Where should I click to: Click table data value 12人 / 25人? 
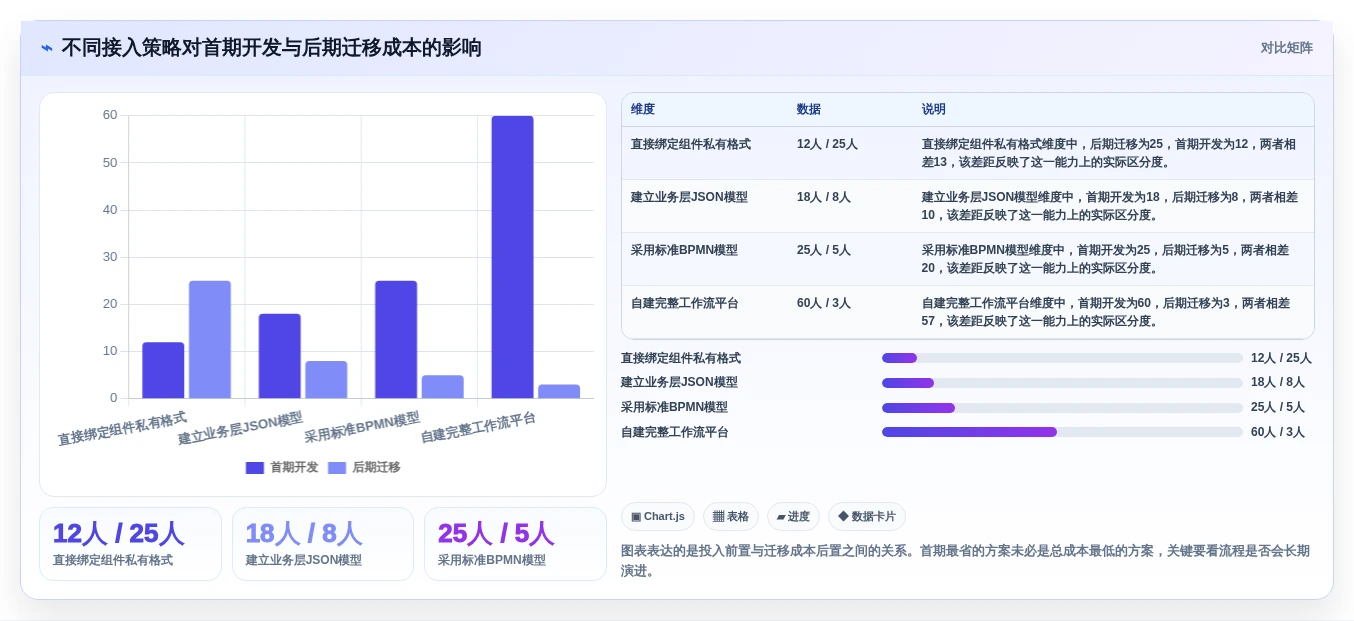click(827, 144)
